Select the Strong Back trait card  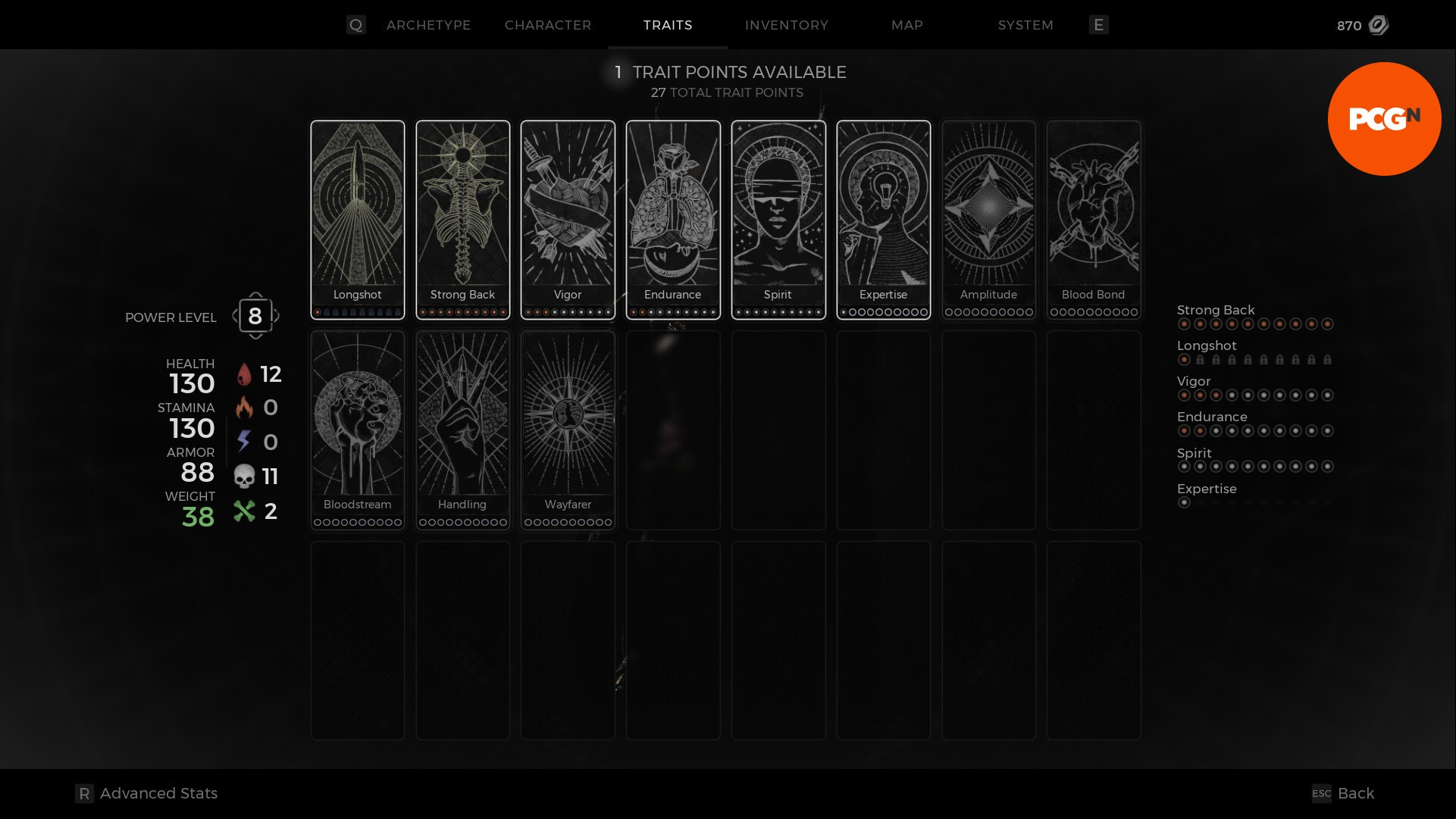pos(462,220)
